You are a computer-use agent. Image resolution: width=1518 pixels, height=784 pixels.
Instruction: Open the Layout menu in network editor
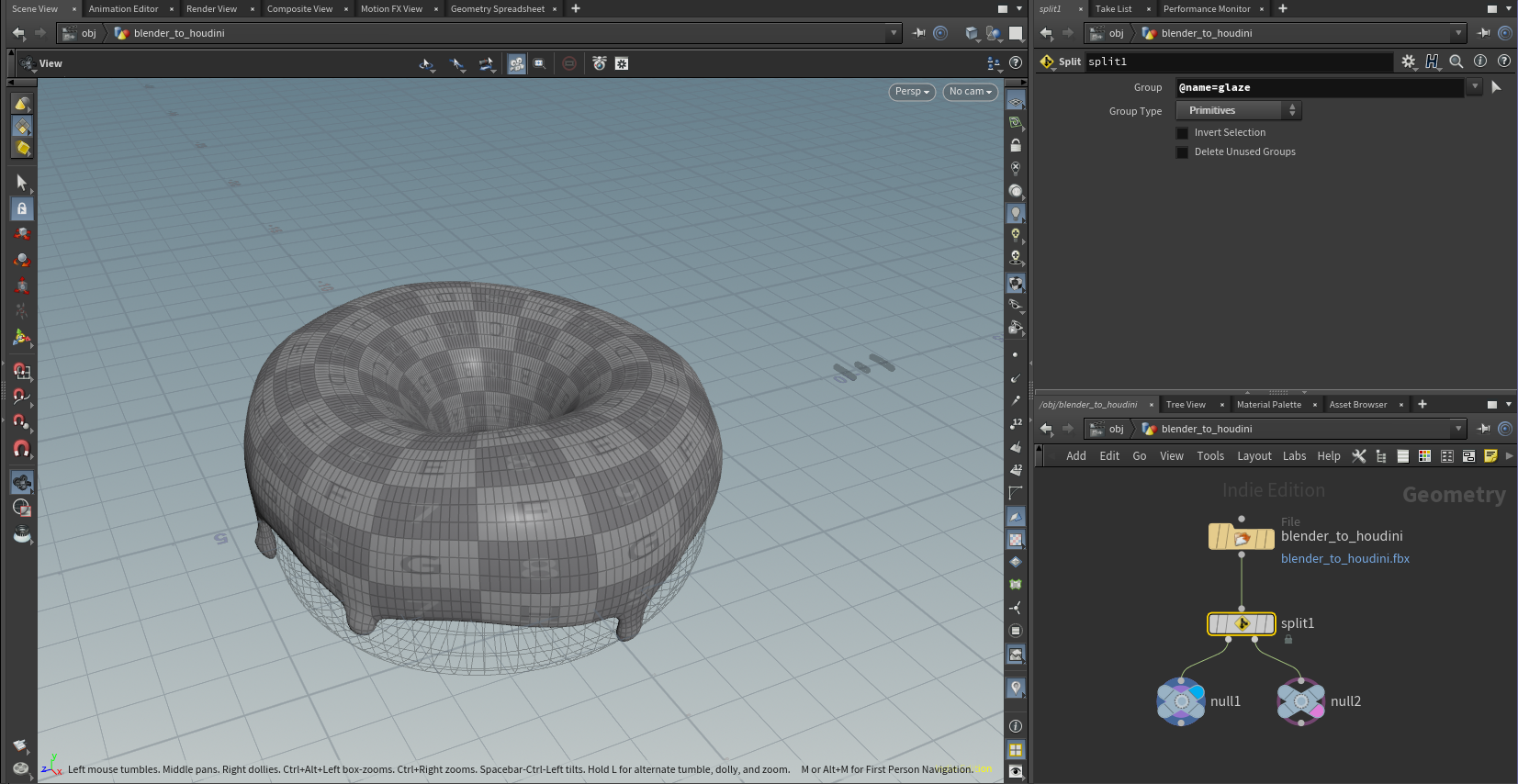pyautogui.click(x=1254, y=456)
